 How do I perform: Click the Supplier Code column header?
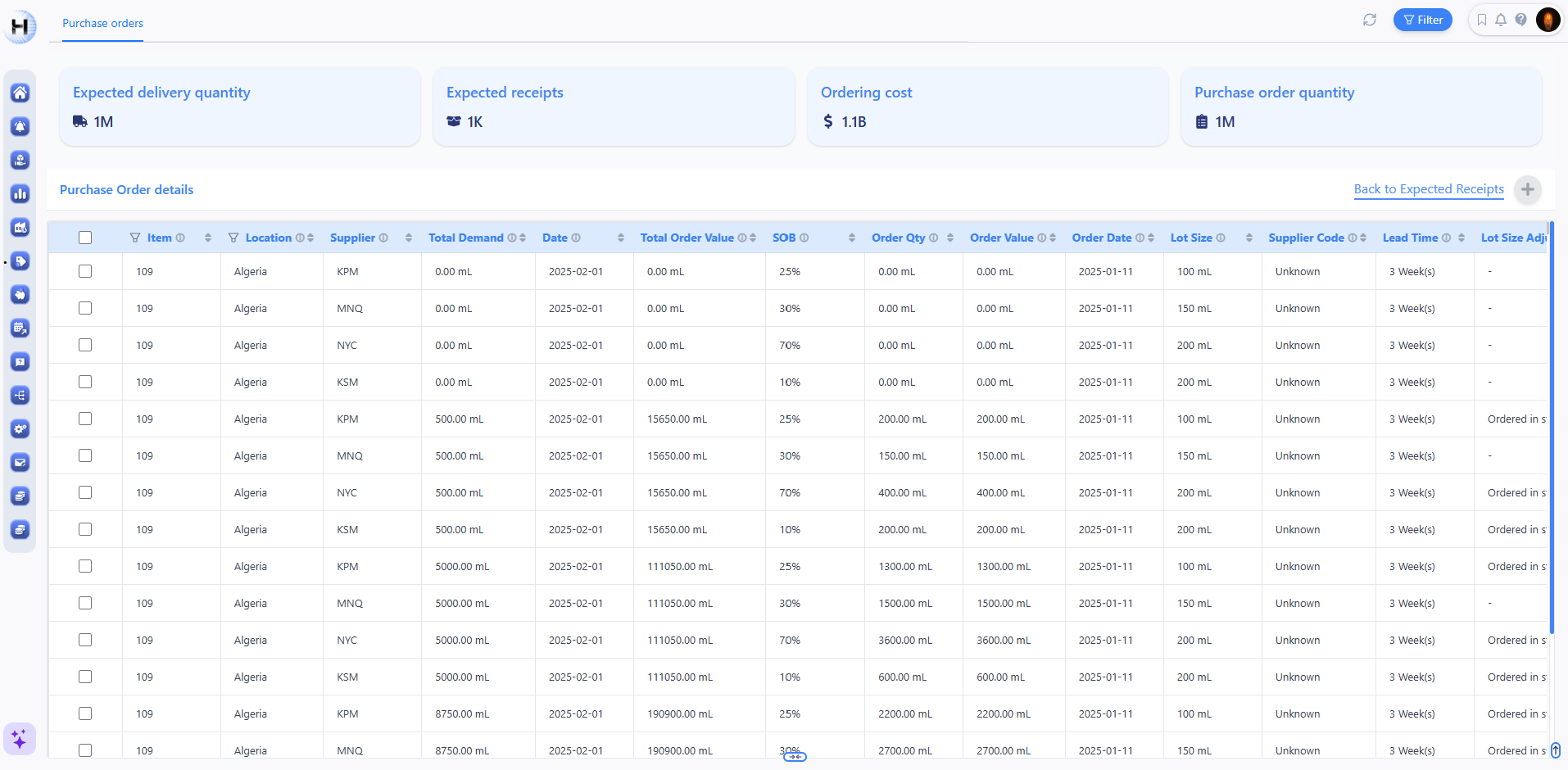1307,238
